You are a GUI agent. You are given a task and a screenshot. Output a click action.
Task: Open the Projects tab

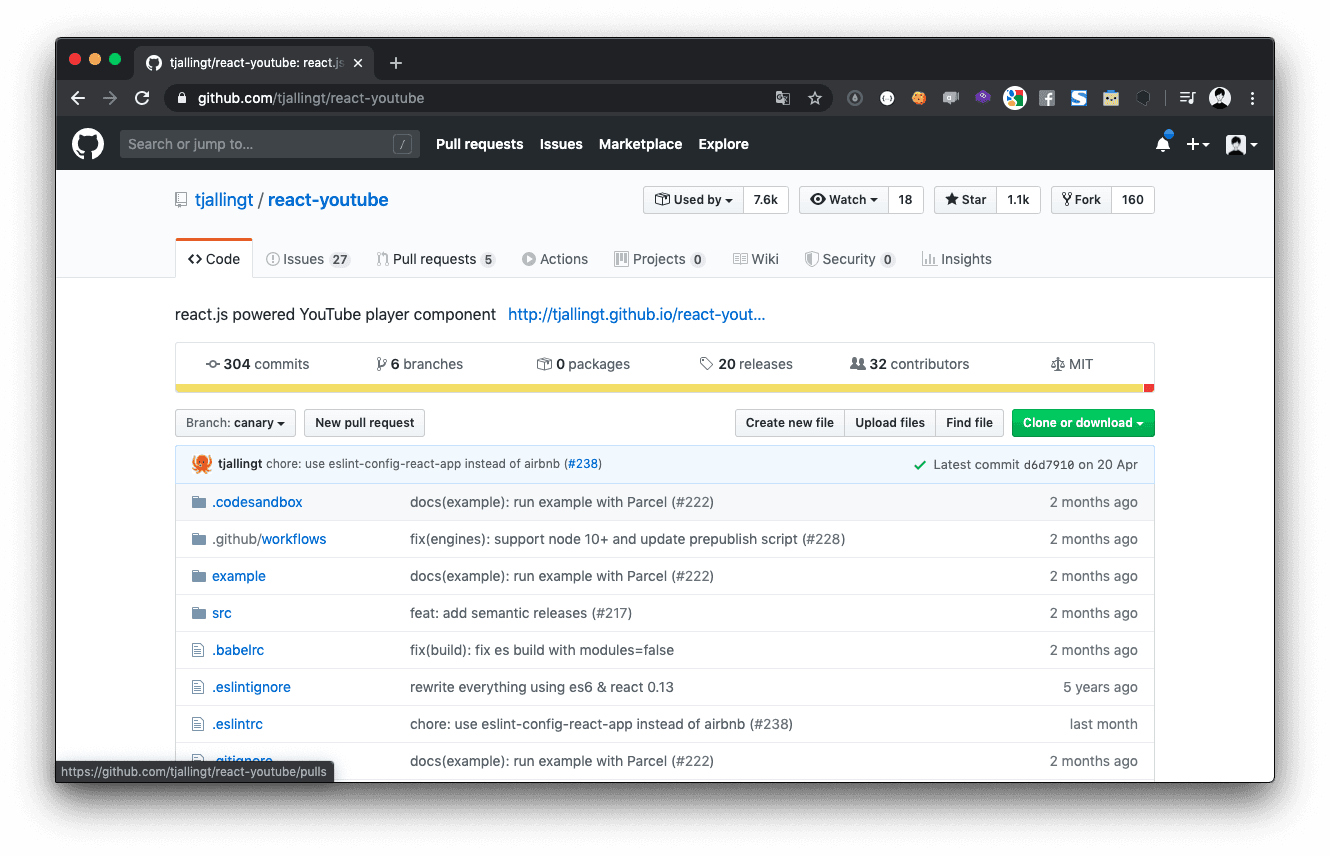pos(659,259)
